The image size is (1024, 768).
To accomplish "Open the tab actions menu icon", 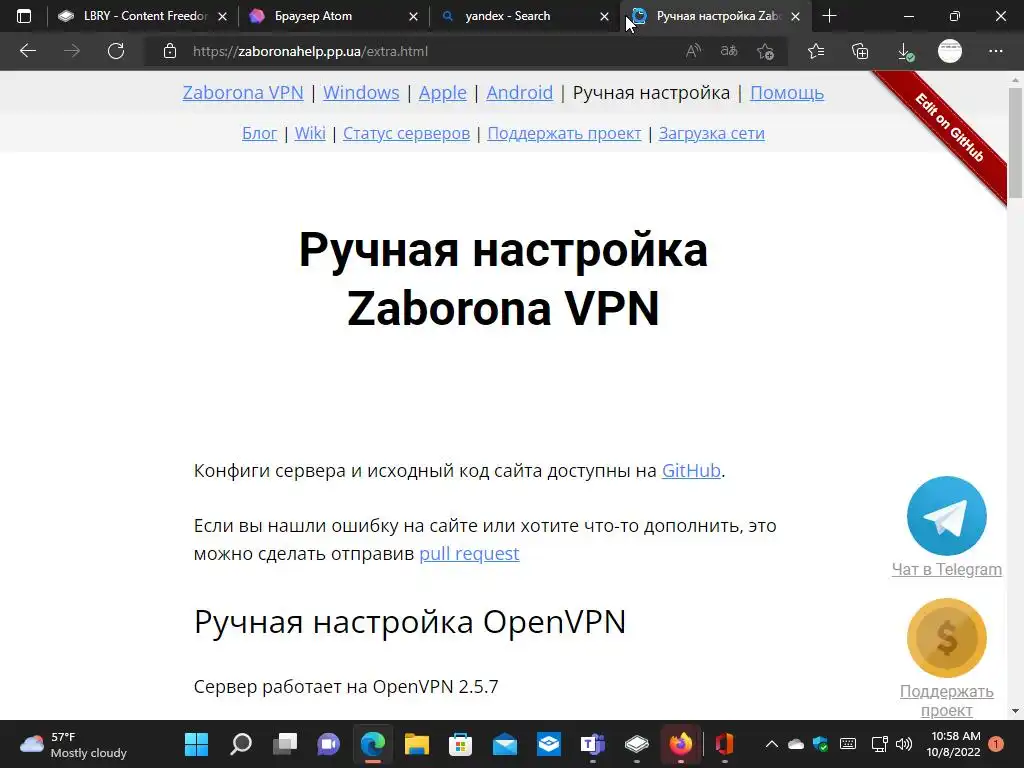I will [x=24, y=16].
